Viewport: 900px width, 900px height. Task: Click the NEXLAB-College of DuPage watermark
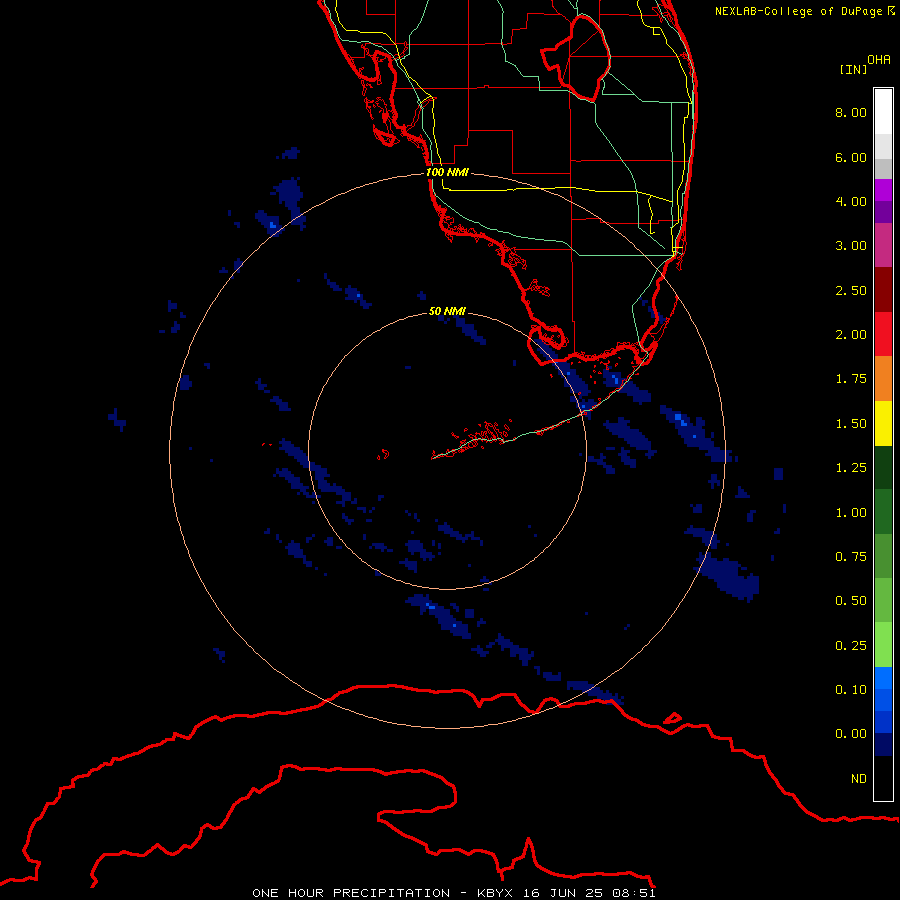(805, 11)
